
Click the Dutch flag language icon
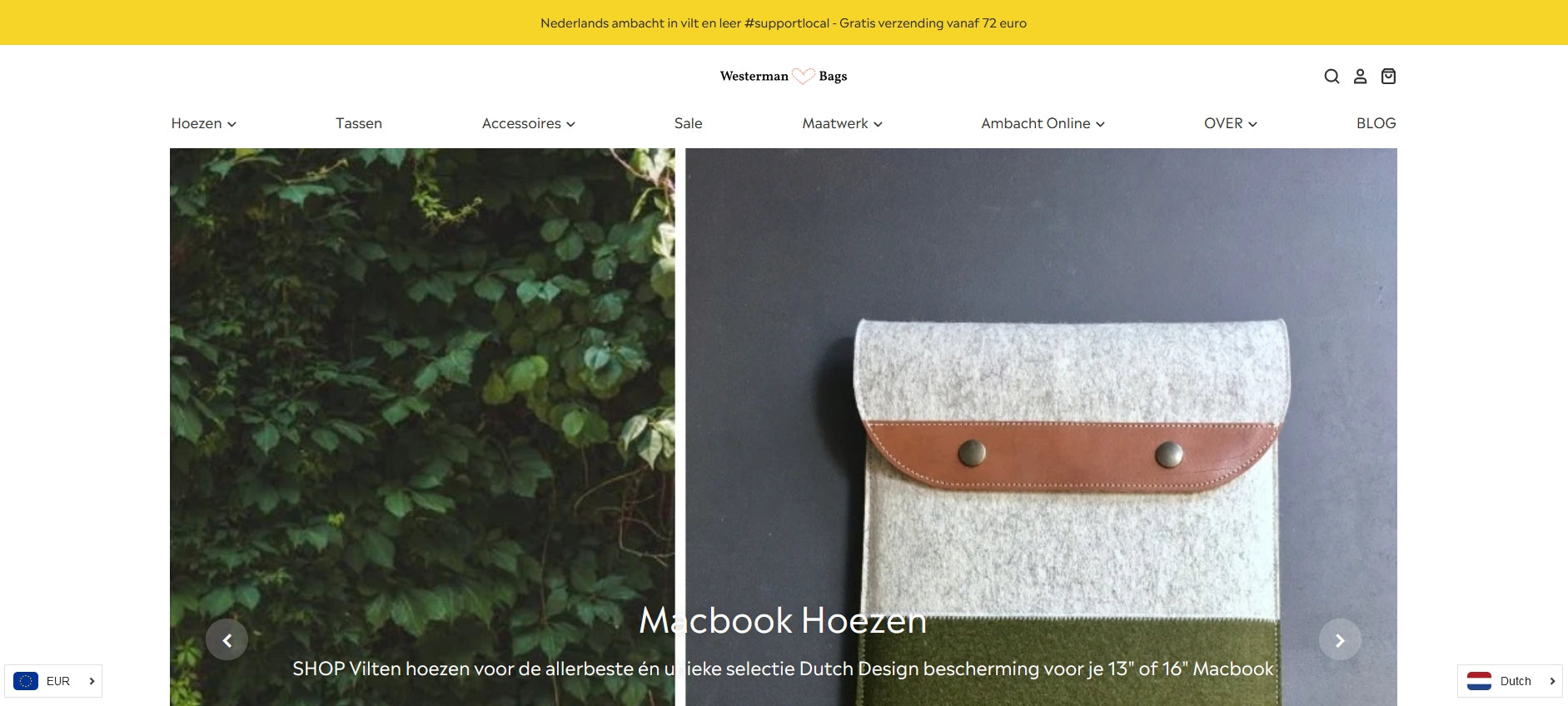(1479, 681)
